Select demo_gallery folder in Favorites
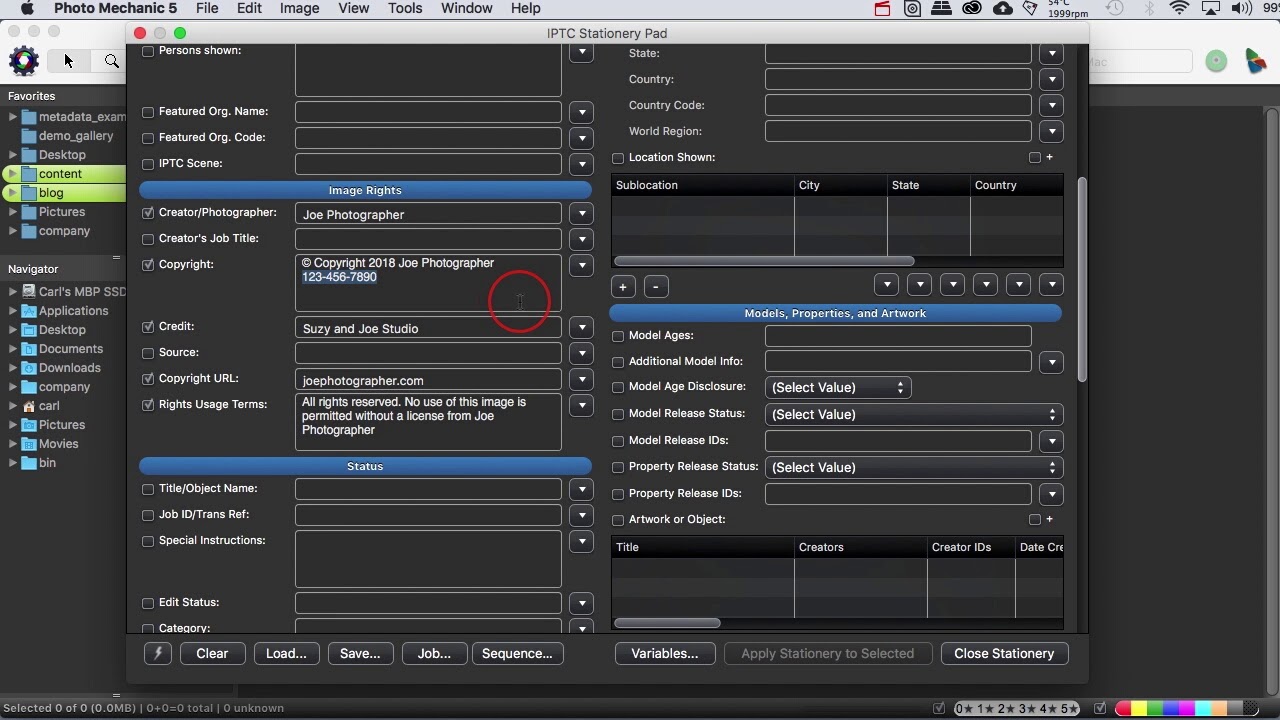The height and width of the screenshot is (720, 1280). [x=76, y=136]
